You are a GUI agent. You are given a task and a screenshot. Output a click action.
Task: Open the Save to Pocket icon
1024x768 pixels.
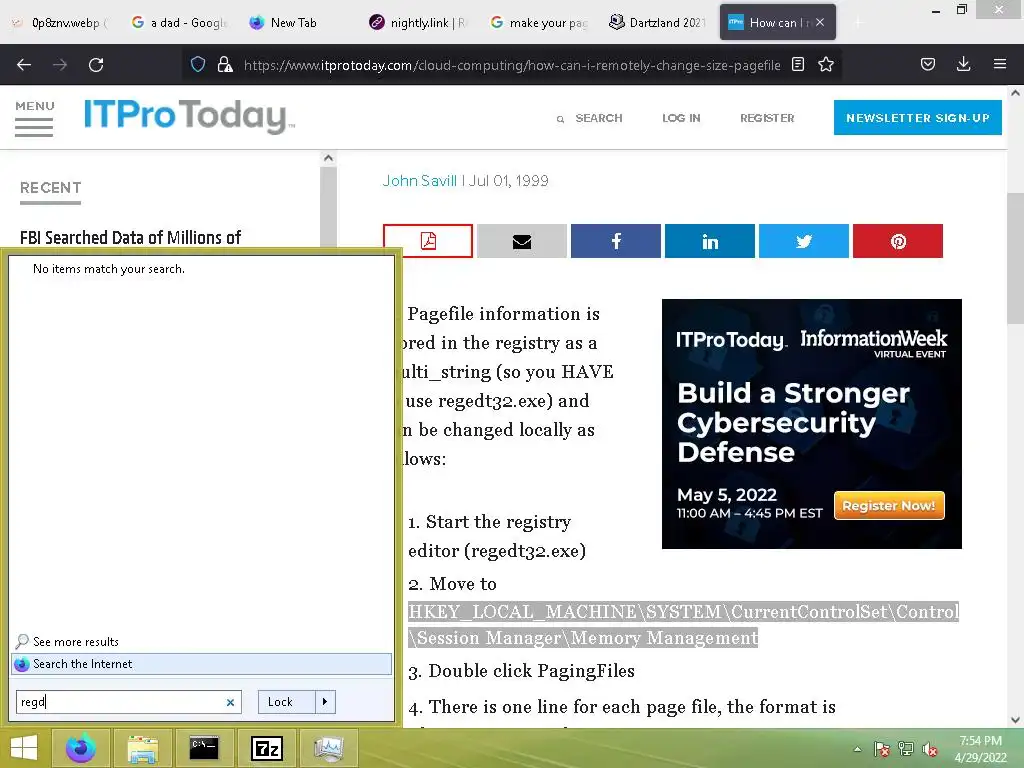pos(928,64)
